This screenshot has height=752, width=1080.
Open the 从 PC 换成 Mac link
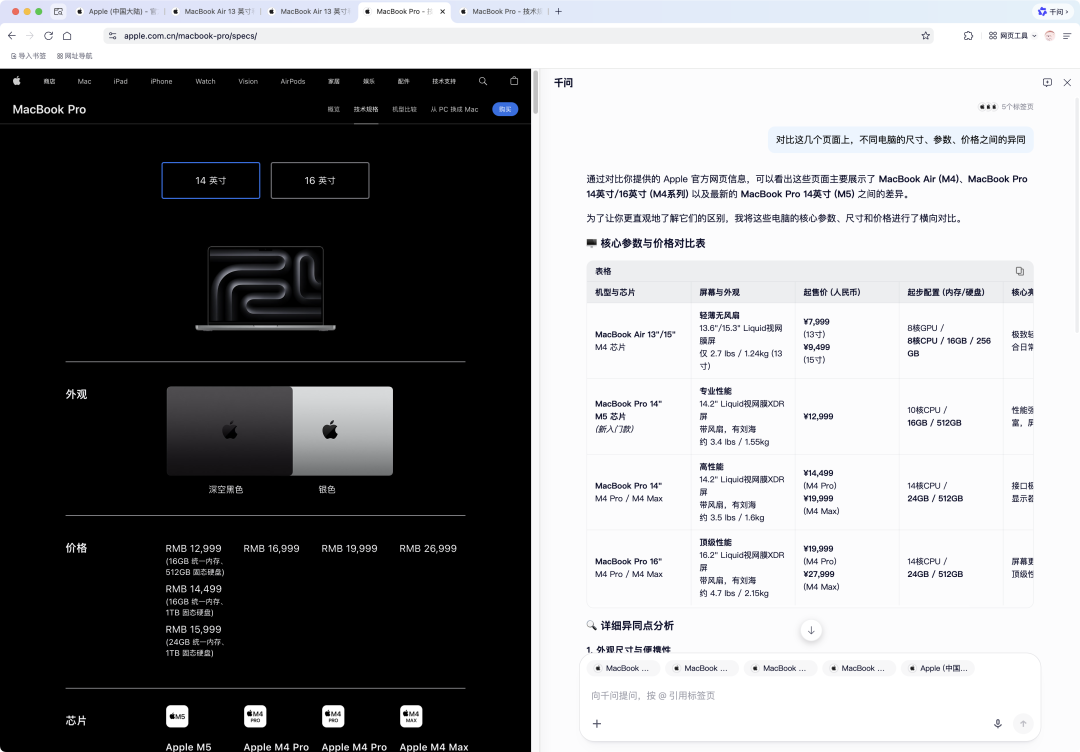pos(455,109)
